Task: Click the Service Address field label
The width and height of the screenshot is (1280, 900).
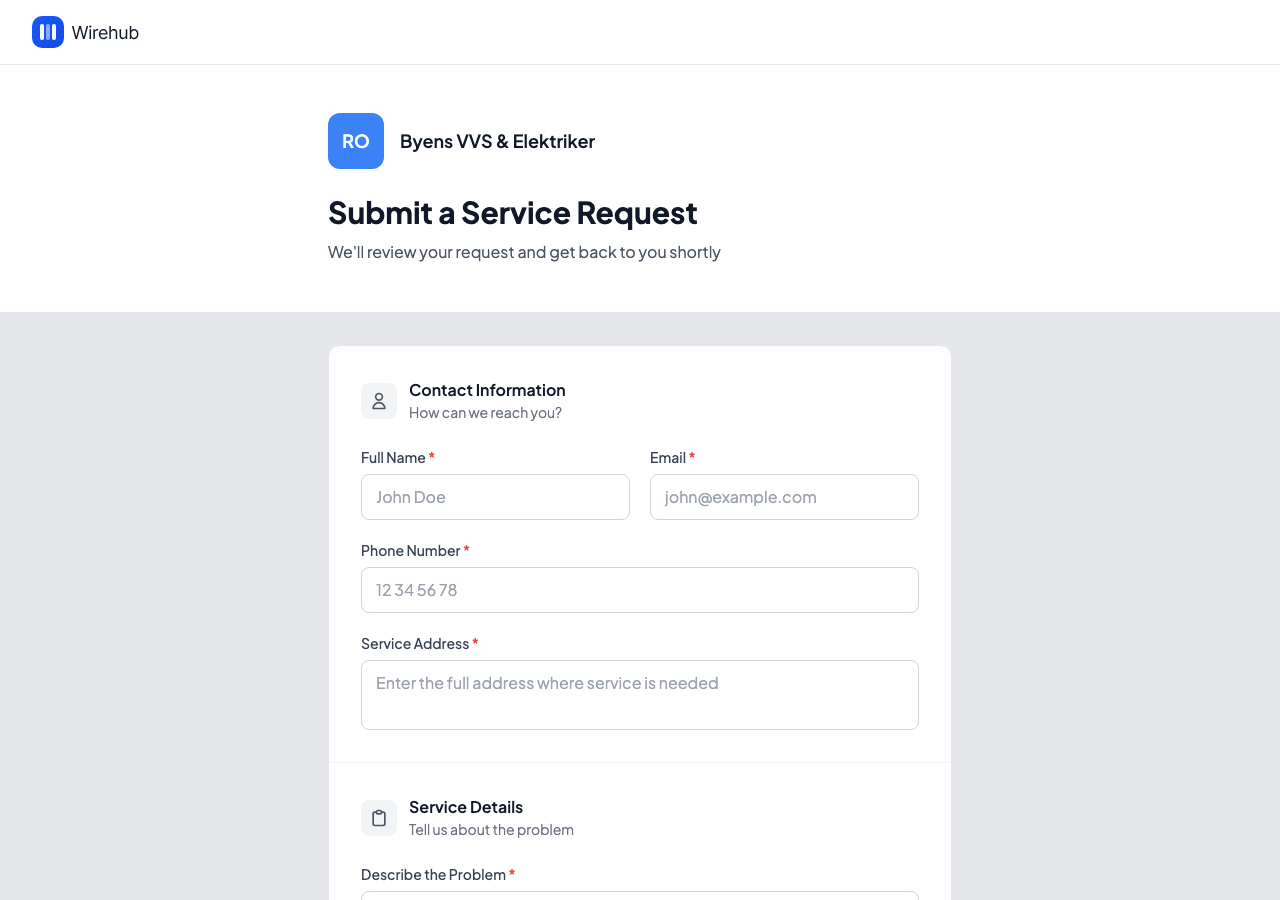Action: 414,643
